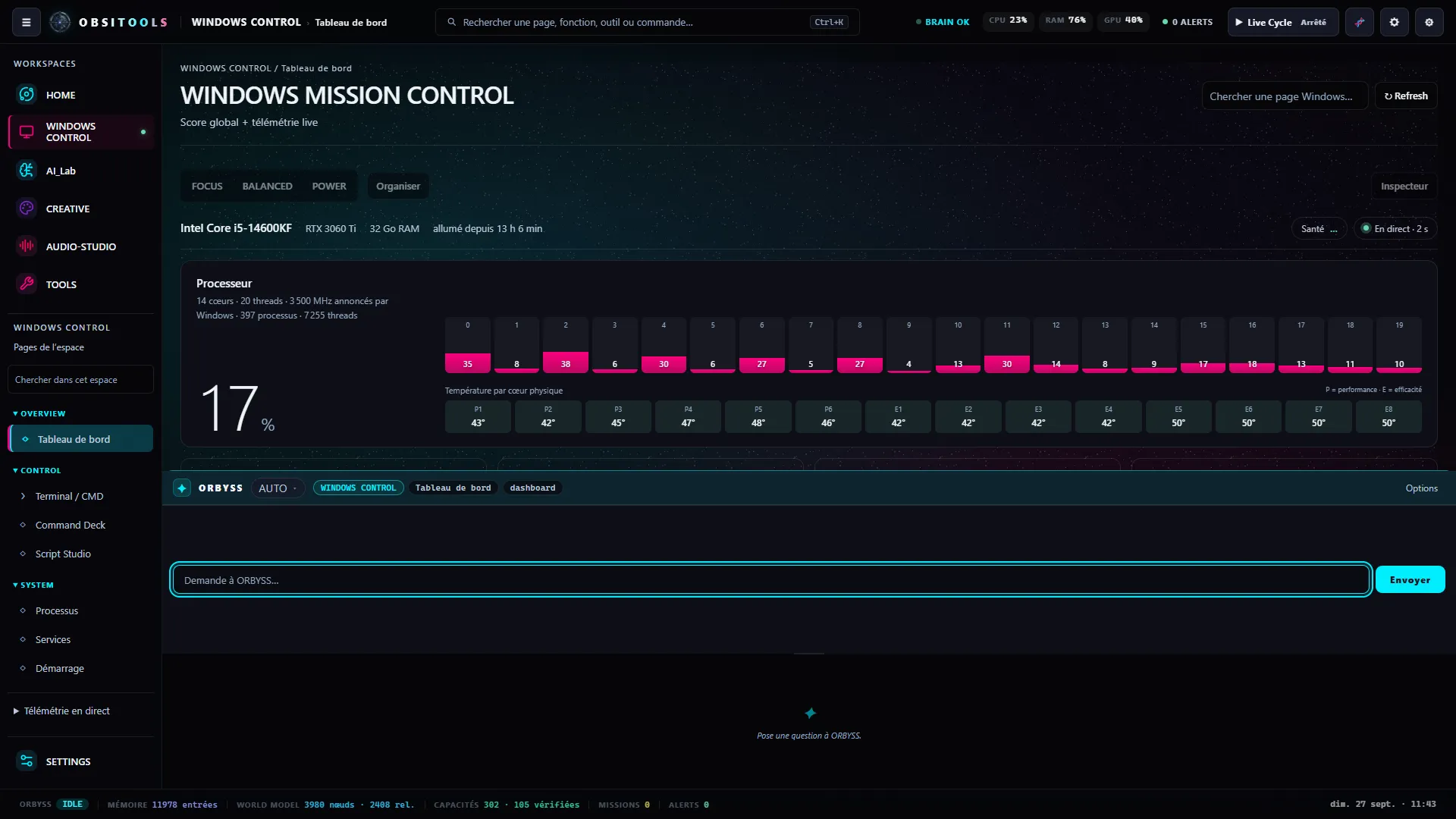Open the Inspecteur panel
The width and height of the screenshot is (1456, 819).
point(1404,186)
